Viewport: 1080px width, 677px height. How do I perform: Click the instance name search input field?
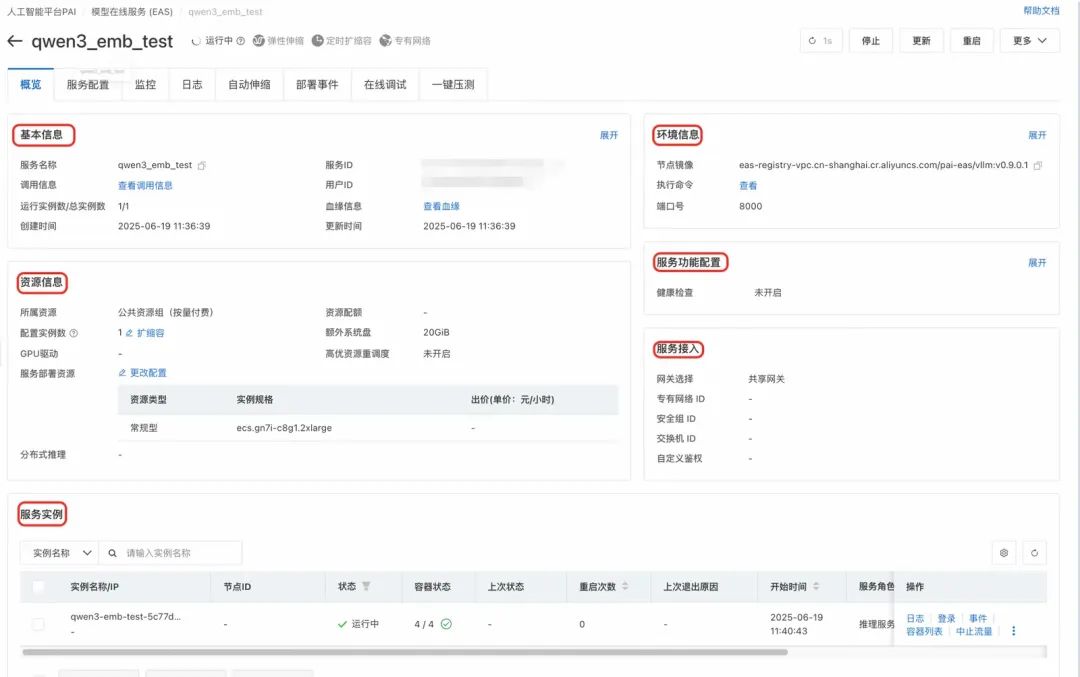(x=170, y=552)
